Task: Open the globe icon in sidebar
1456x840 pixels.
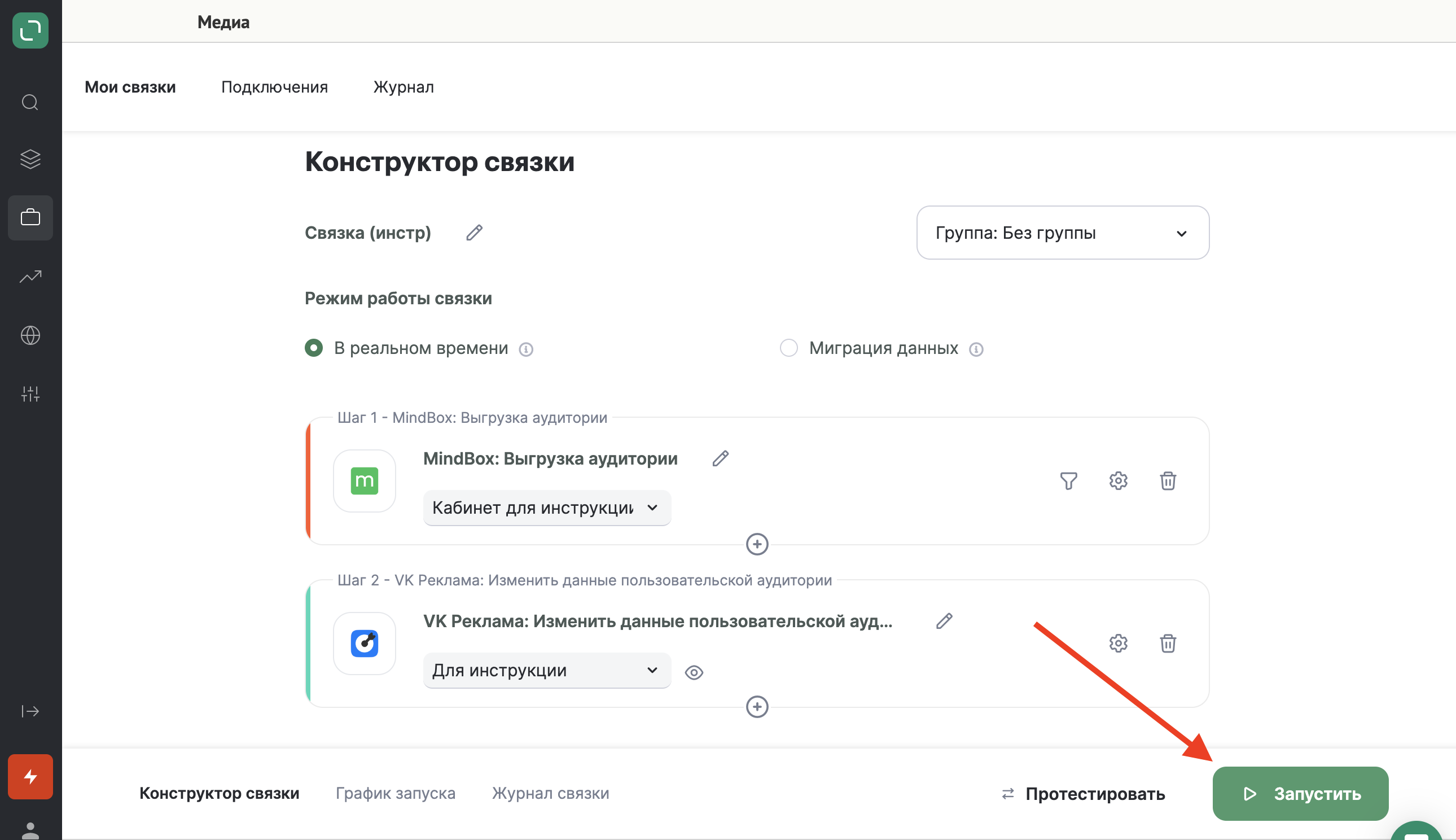Action: (30, 335)
